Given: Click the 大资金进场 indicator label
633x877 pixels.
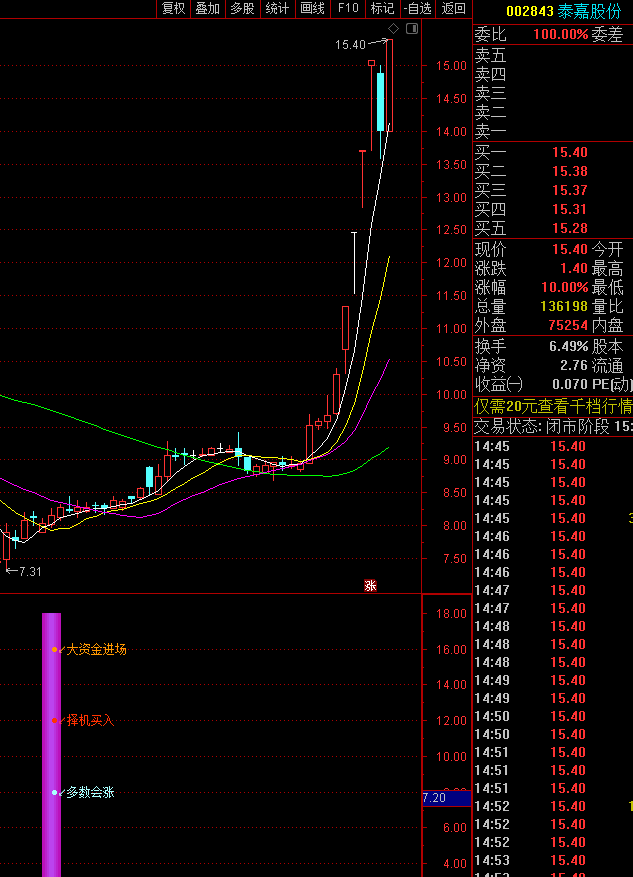Looking at the screenshot, I should pos(96,649).
